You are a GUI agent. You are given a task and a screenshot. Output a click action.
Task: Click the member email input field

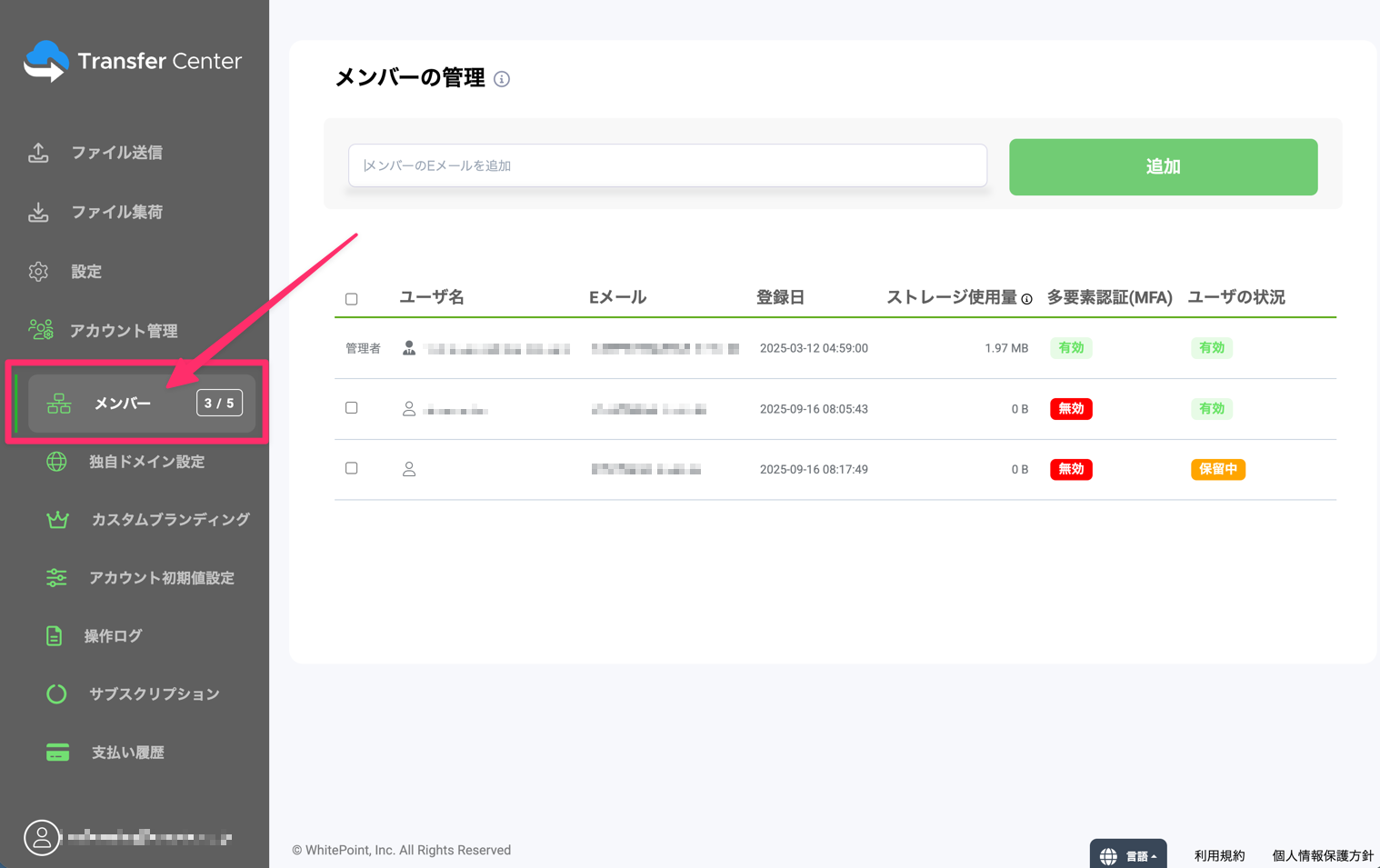pyautogui.click(x=666, y=165)
